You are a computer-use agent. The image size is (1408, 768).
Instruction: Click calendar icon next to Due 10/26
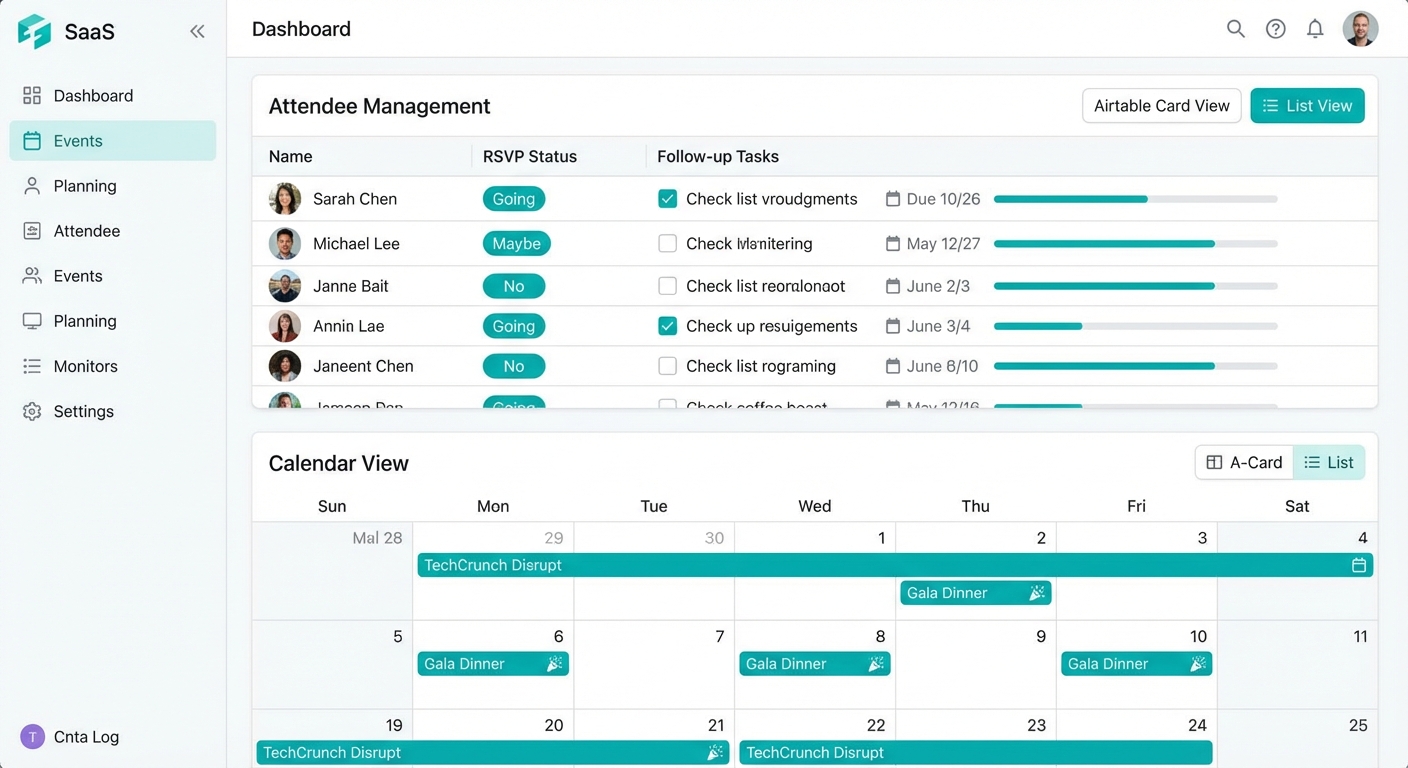click(x=893, y=199)
